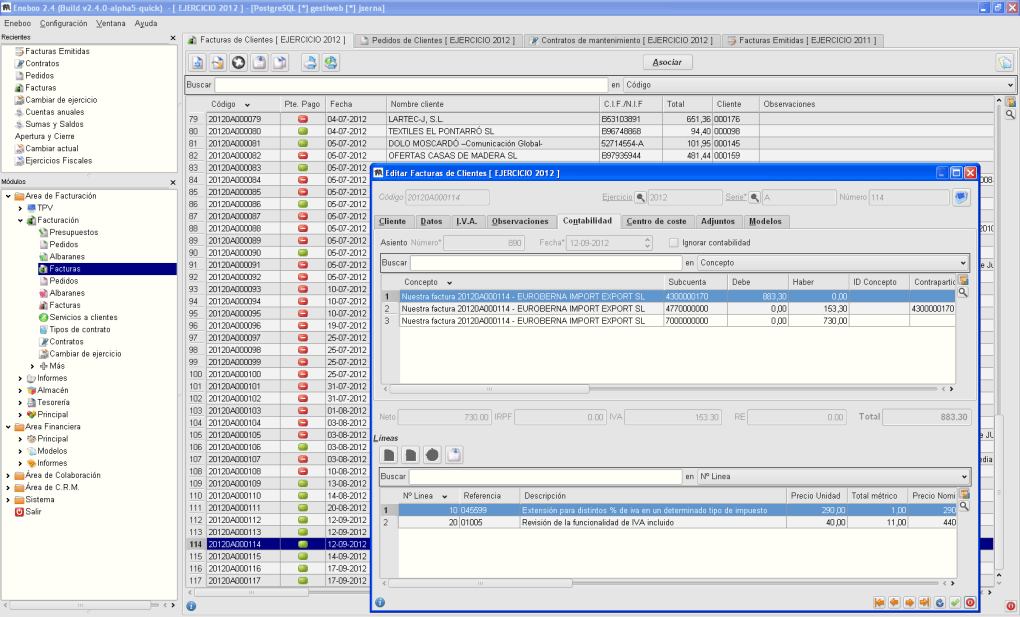Open the Salir item in the module tree
Image resolution: width=1020 pixels, height=617 pixels.
[33, 511]
